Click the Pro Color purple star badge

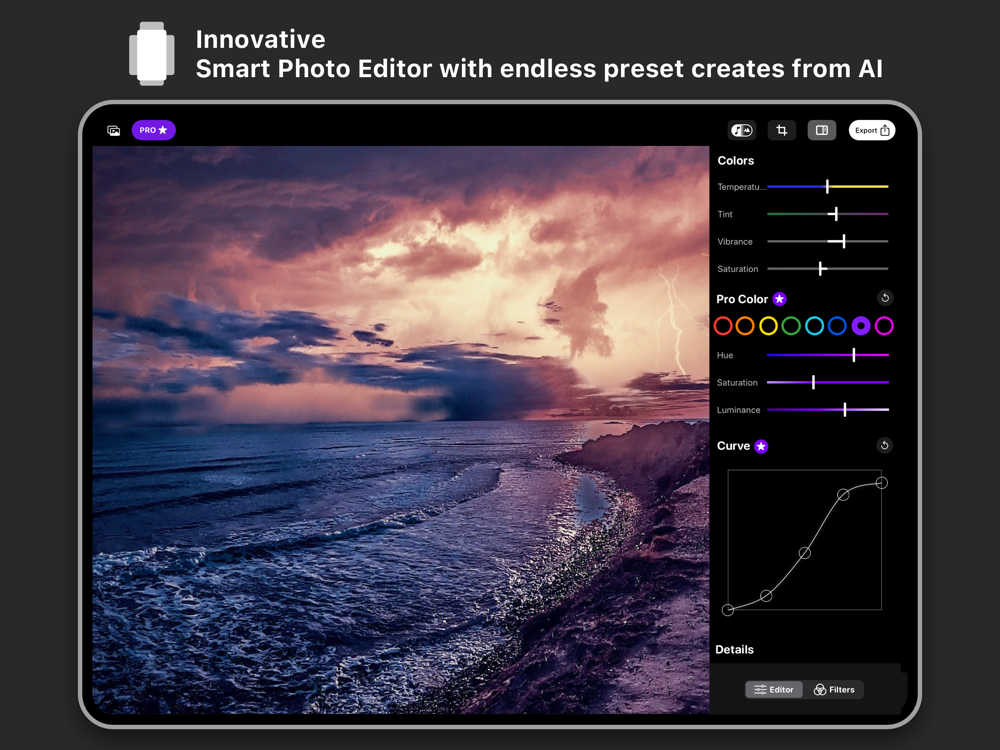point(779,299)
